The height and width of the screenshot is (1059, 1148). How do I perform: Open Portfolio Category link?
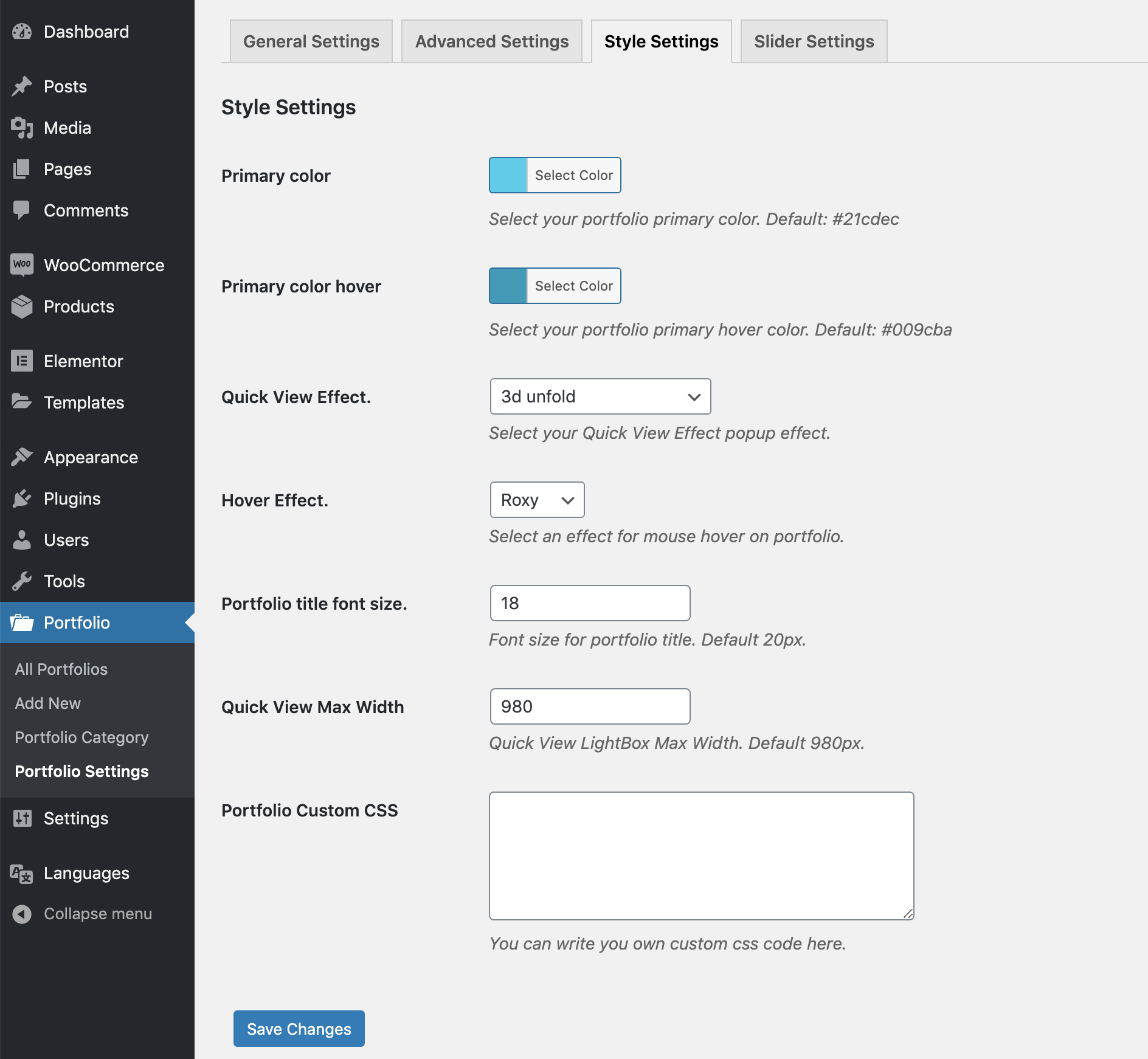coord(82,737)
